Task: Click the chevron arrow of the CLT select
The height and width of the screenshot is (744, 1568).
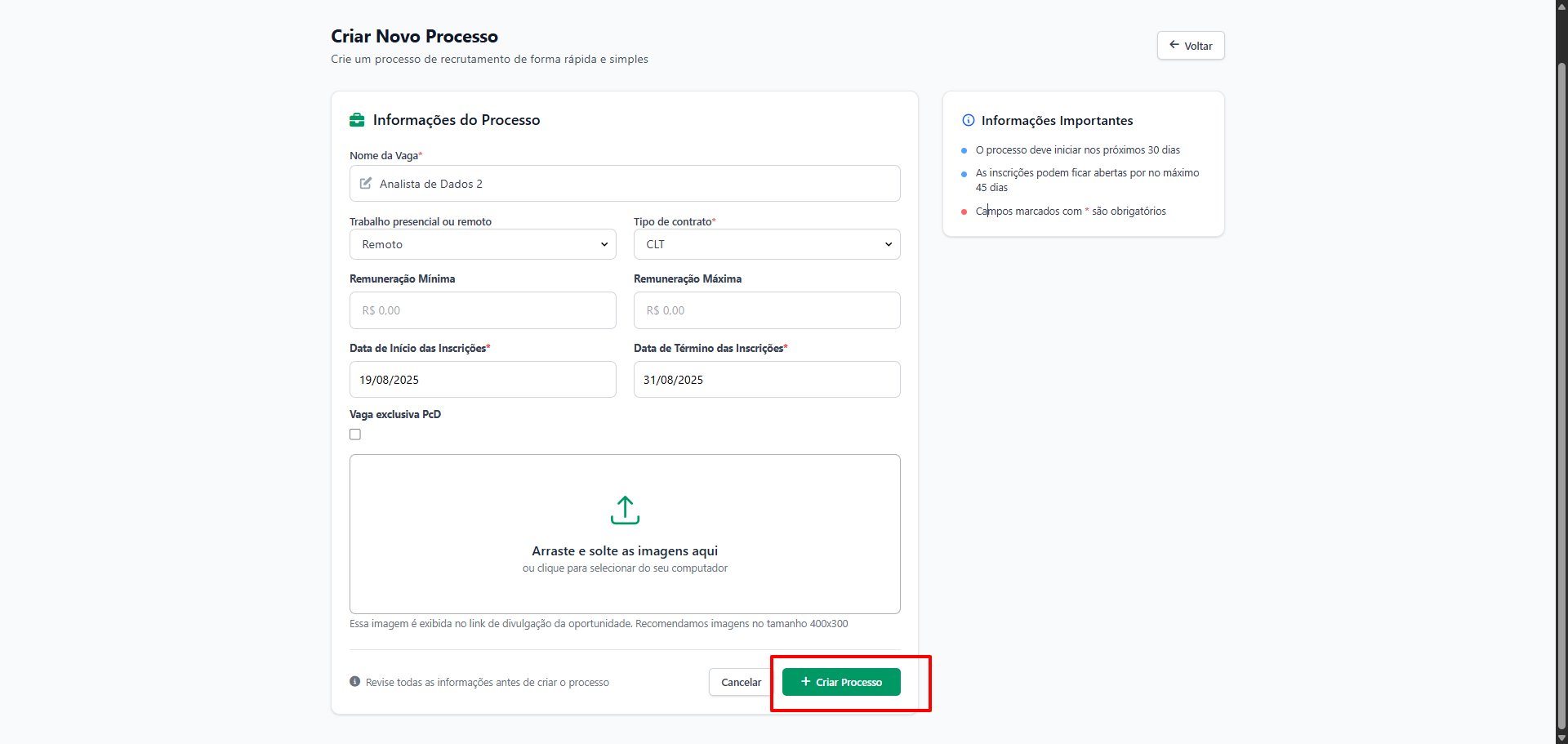Action: tap(889, 244)
